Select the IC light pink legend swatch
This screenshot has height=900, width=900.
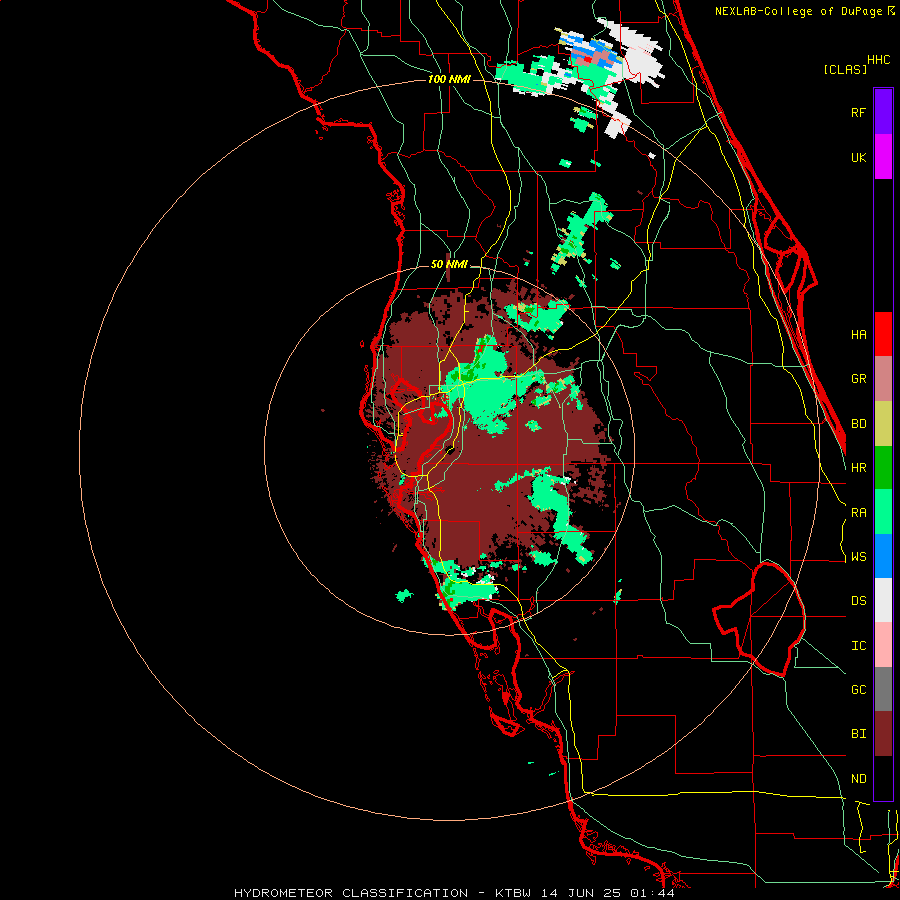pyautogui.click(x=883, y=645)
